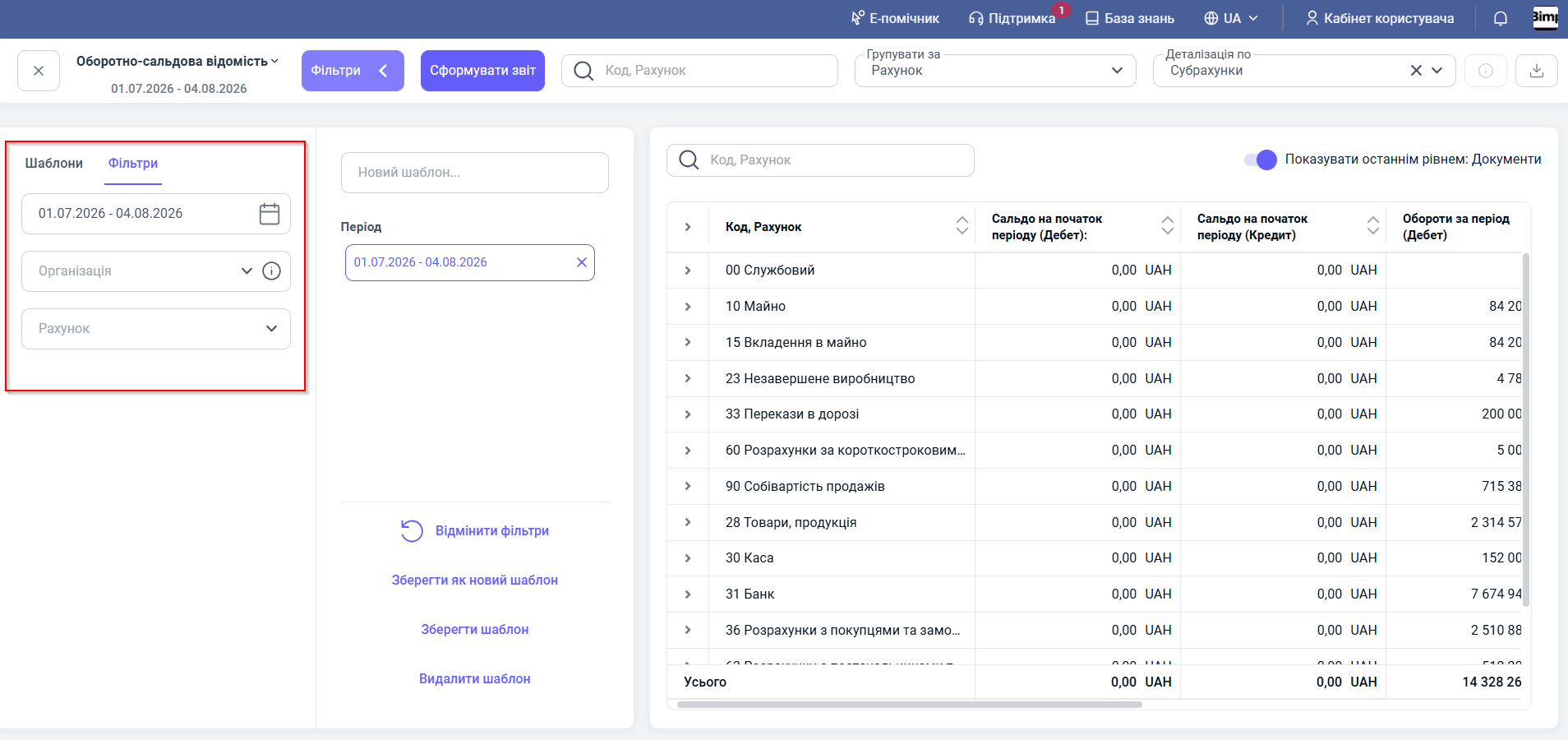Click Видалити шаблон link

(x=475, y=679)
